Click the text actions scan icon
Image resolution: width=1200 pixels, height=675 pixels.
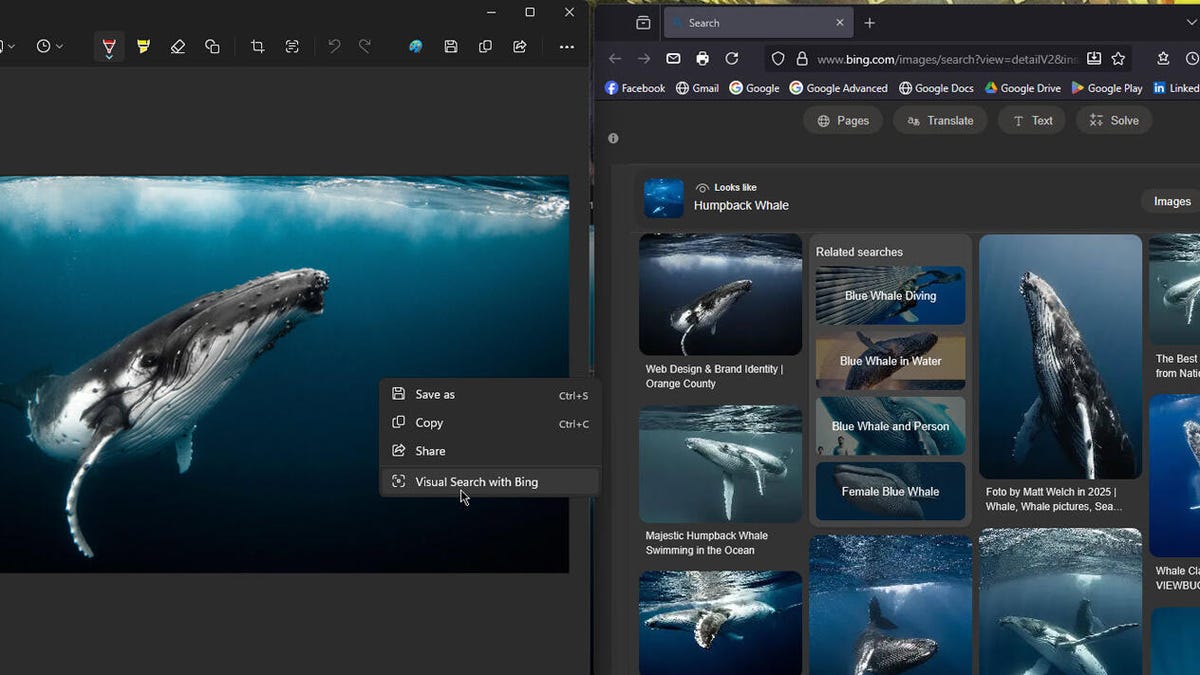292,47
